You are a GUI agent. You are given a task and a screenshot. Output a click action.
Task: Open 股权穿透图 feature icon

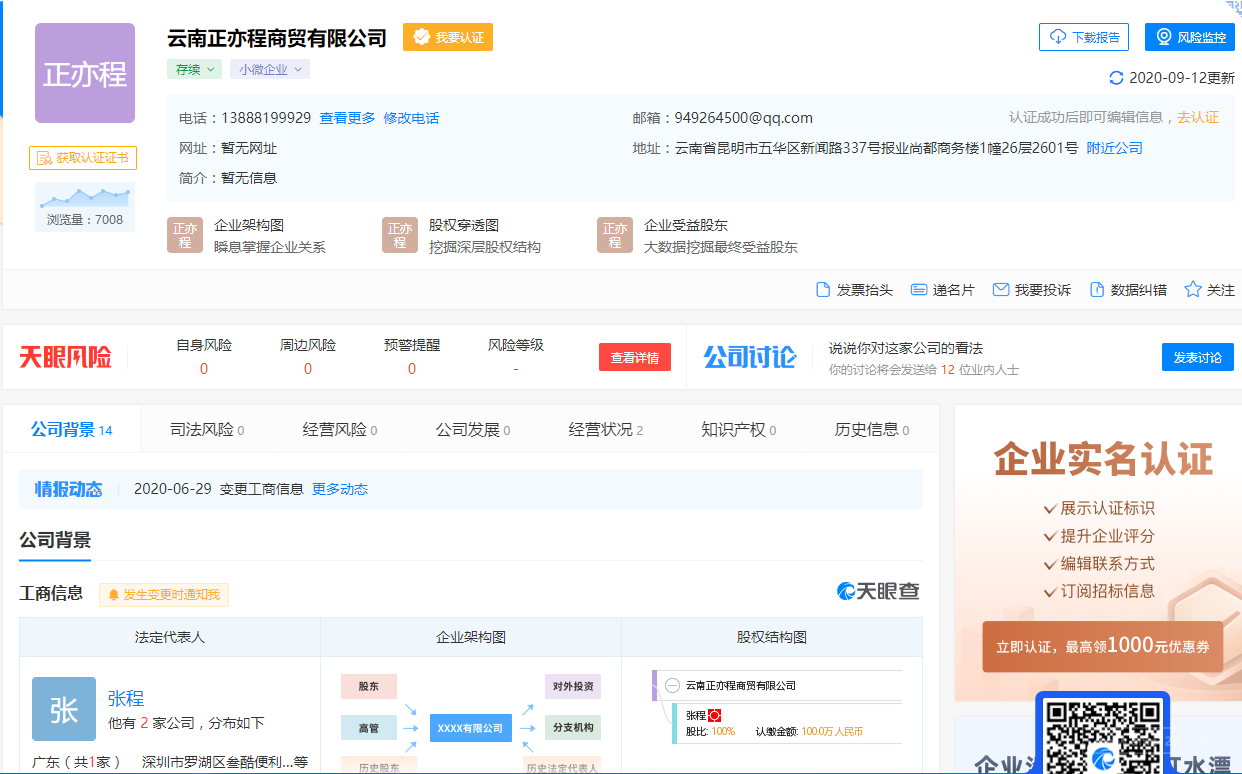[x=400, y=236]
